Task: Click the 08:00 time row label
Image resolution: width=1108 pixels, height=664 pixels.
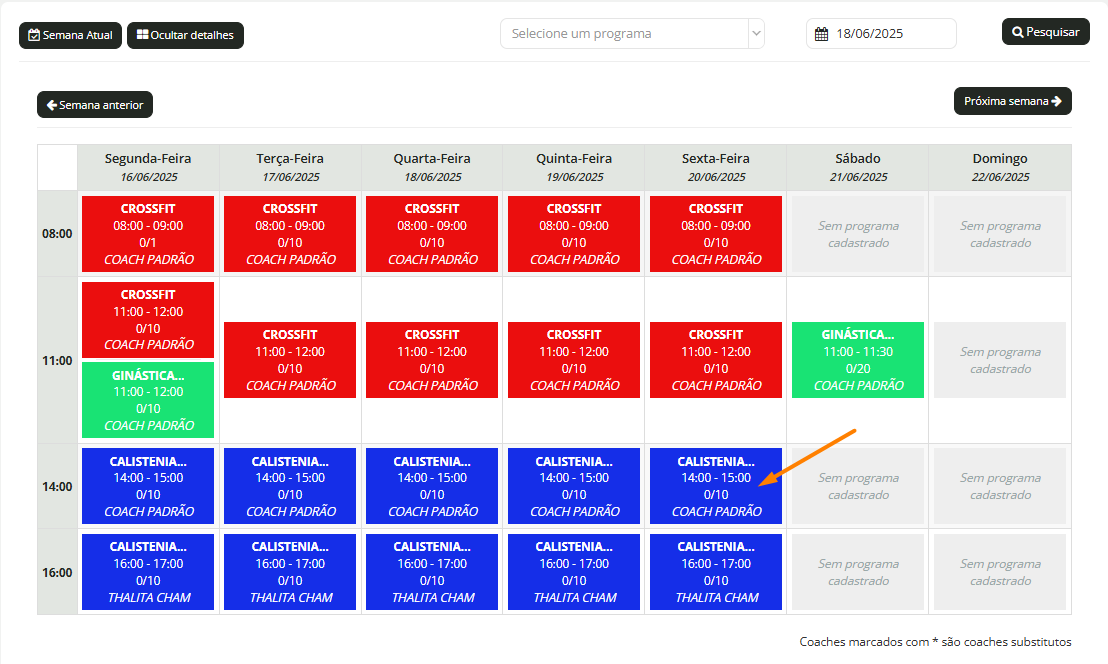Action: pyautogui.click(x=57, y=234)
